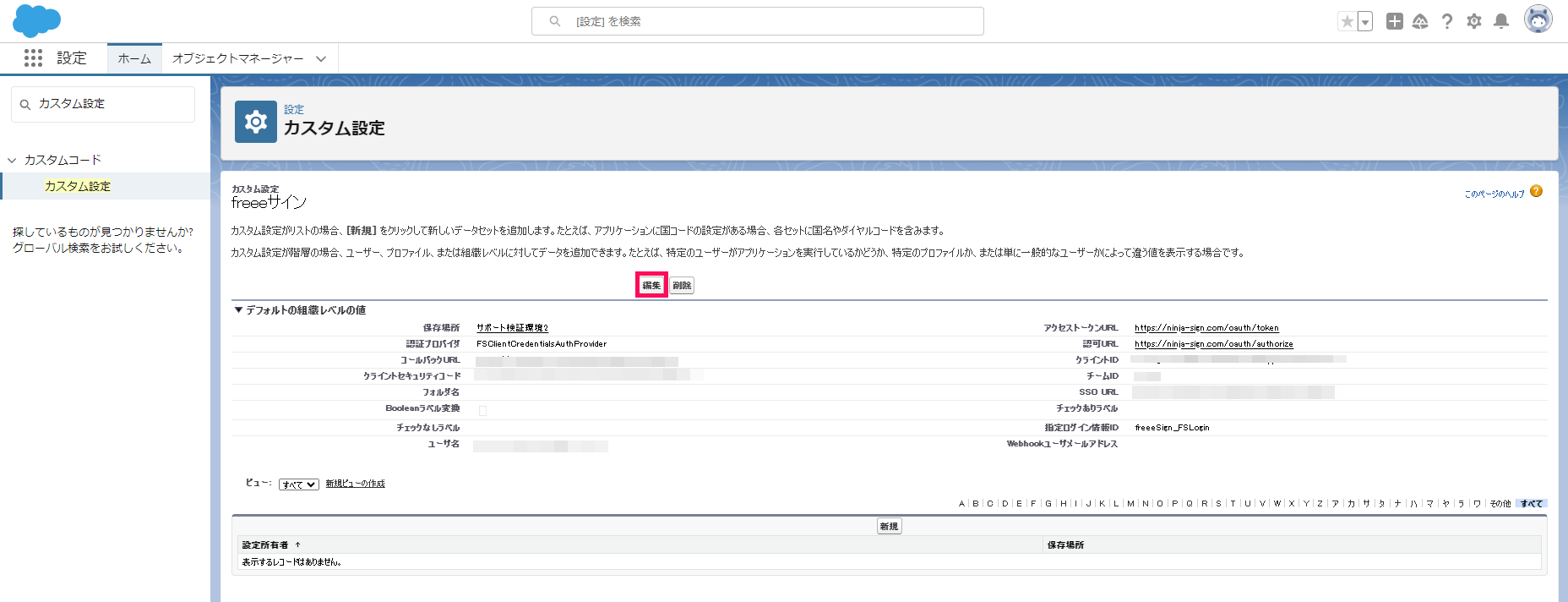Switch to the オブジェクトマネージャー tab
Viewport: 1568px width, 602px height.
pos(238,58)
